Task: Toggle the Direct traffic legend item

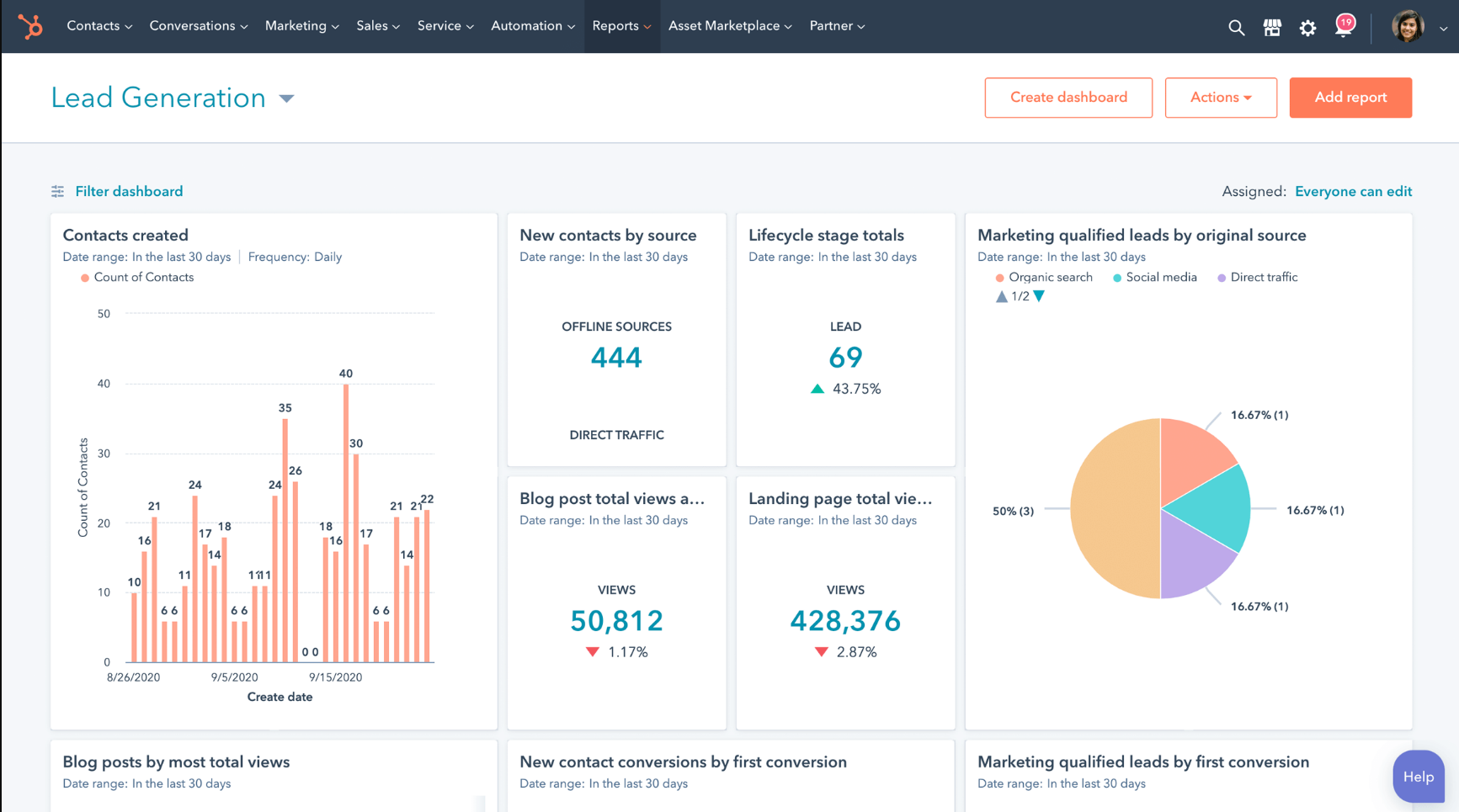Action: click(x=1257, y=278)
